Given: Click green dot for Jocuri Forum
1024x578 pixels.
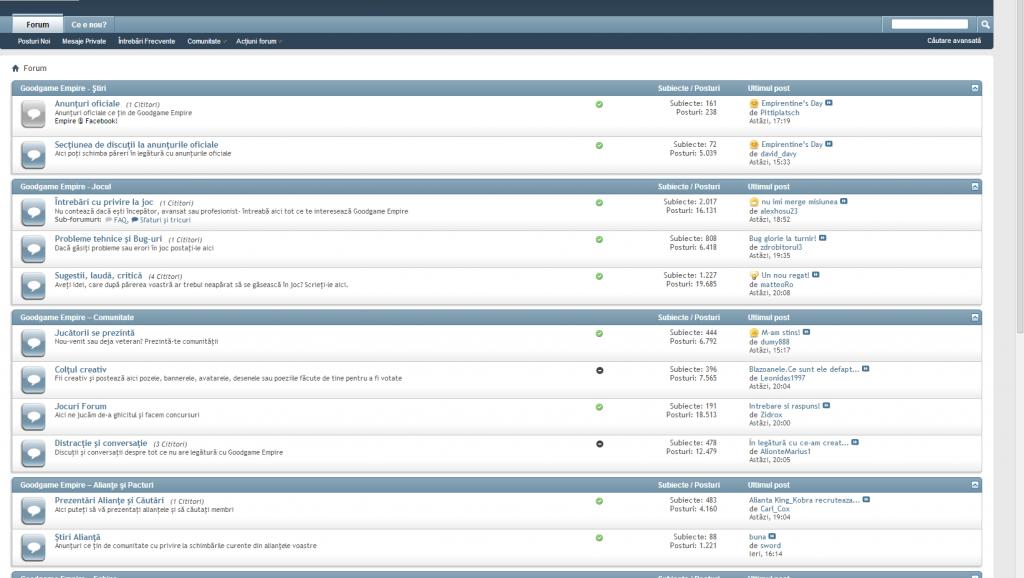Looking at the screenshot, I should (599, 407).
